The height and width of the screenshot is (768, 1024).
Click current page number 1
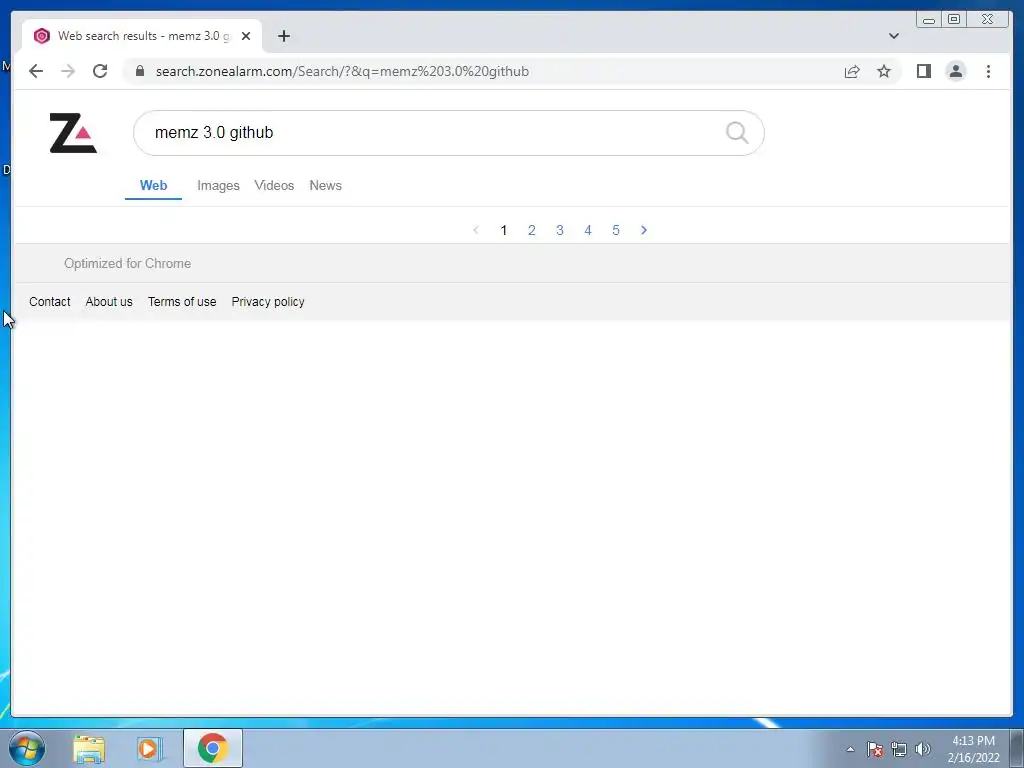coord(504,230)
